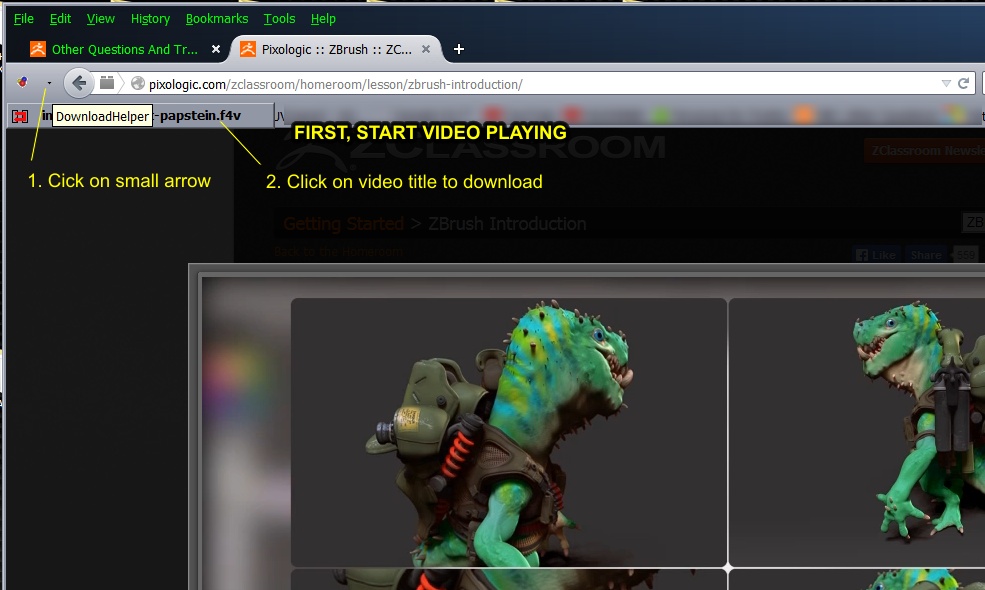This screenshot has width=985, height=590.
Task: Click the globe icon in the address bar
Action: coord(138,84)
